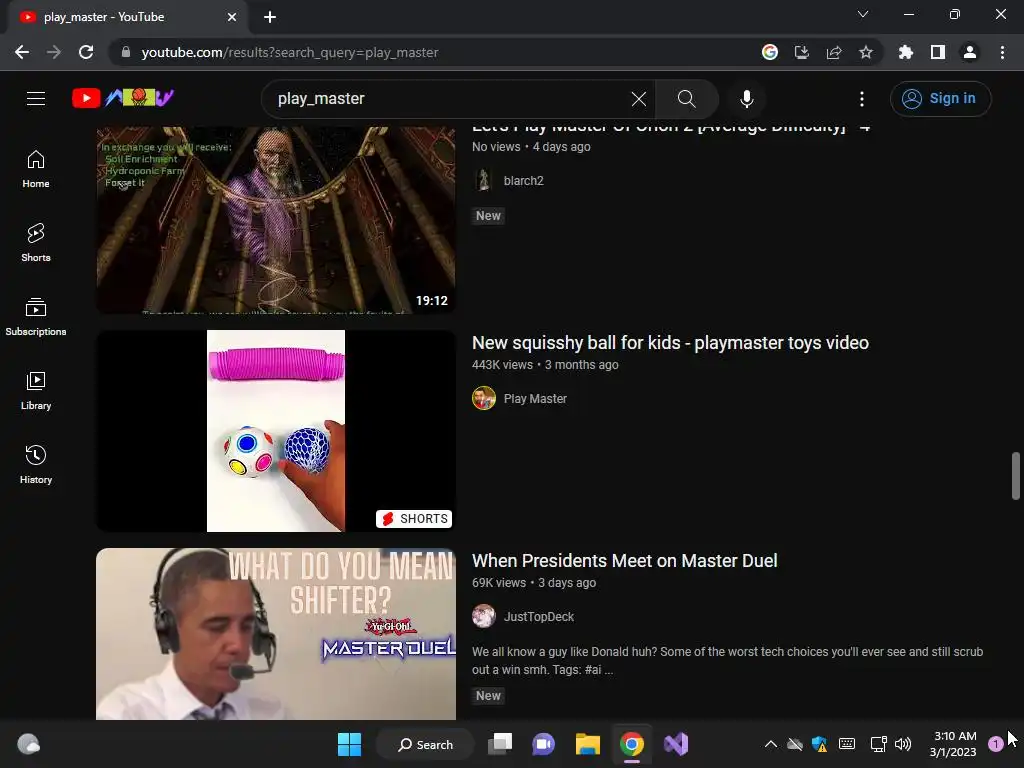The width and height of the screenshot is (1024, 768).
Task: Click blarch2 channel avatar
Action: (484, 180)
